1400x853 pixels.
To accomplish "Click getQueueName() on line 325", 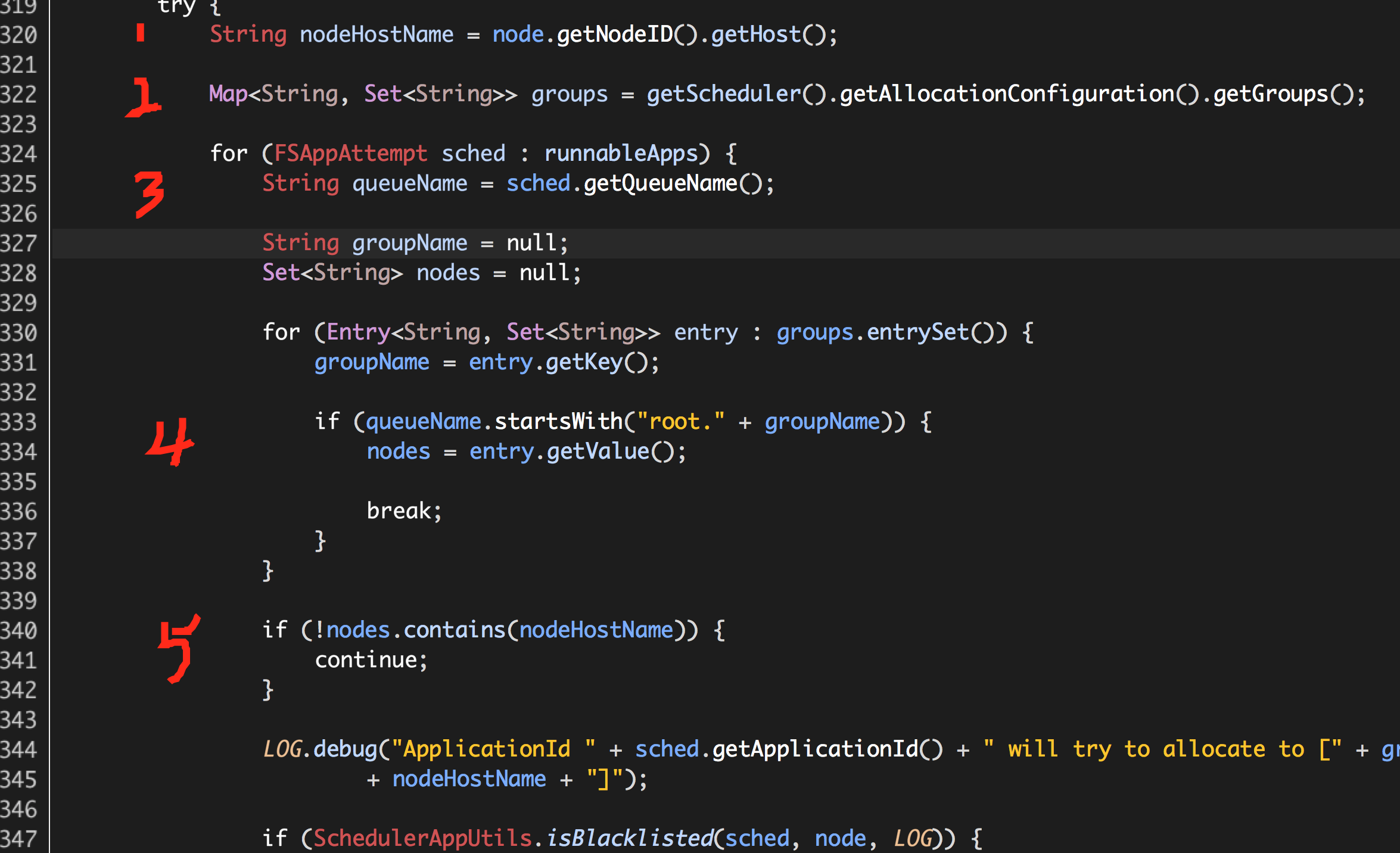I will click(x=673, y=183).
